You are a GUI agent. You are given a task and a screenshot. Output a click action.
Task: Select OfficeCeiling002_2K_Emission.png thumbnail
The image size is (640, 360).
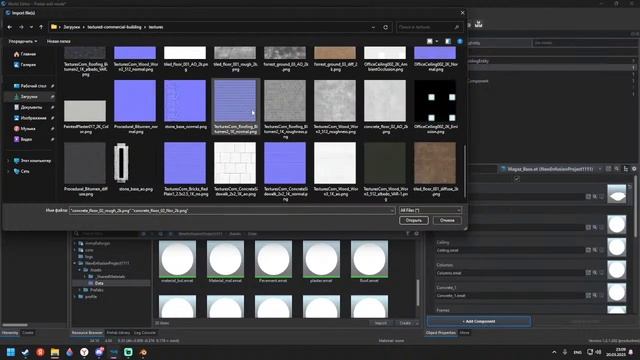pyautogui.click(x=435, y=100)
